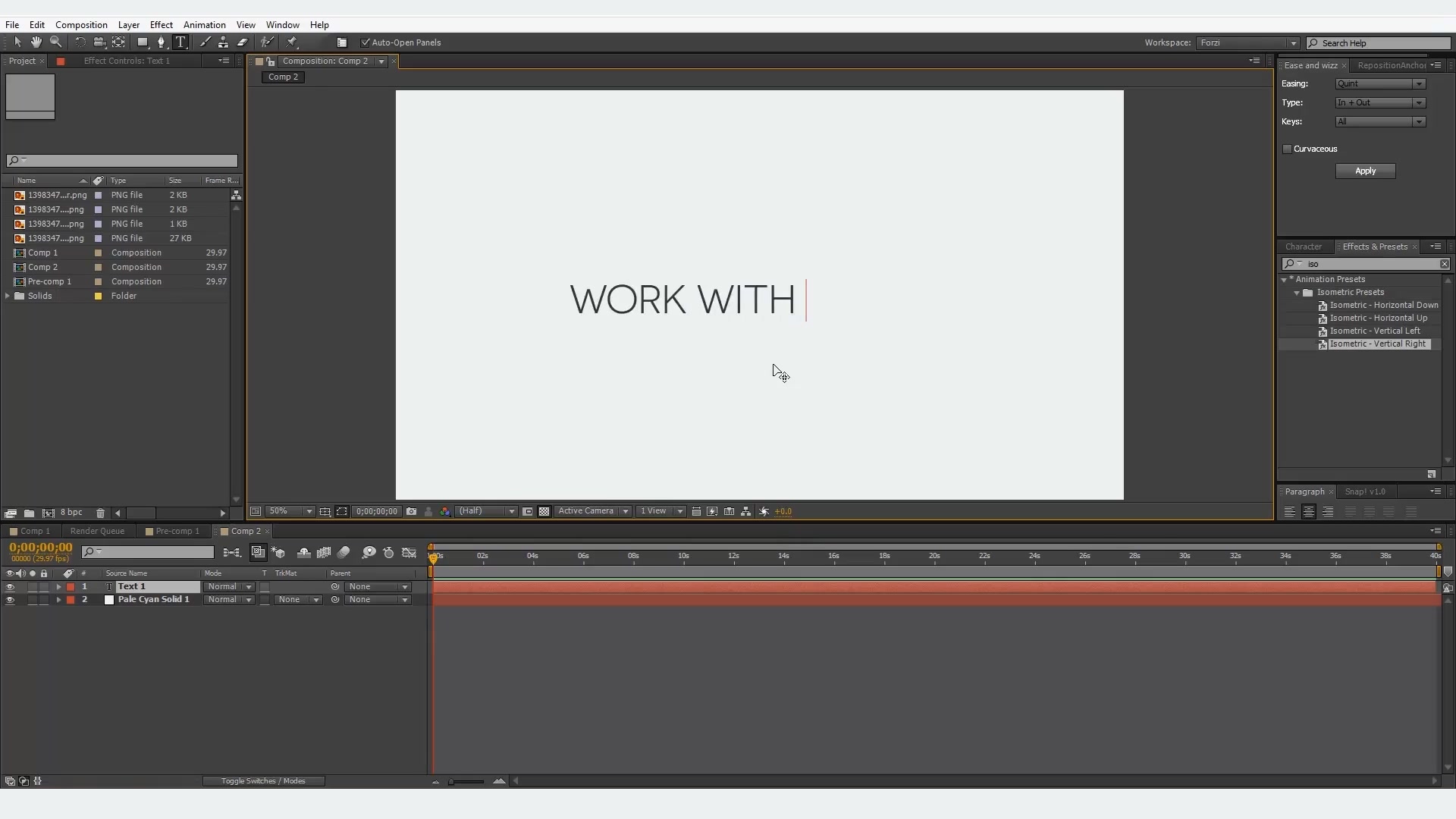
Task: Toggle the Auto-Open Panels checkbox
Action: coord(365,42)
